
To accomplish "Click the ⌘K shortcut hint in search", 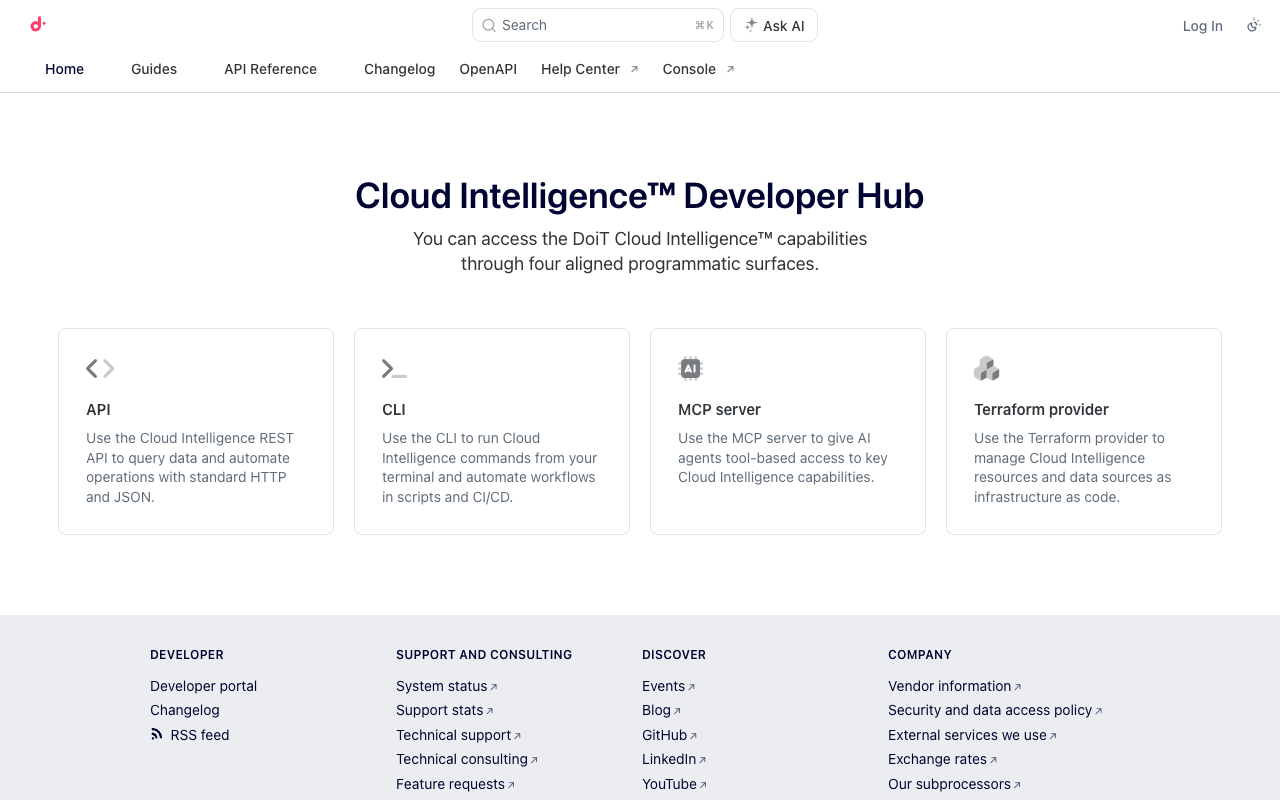I will (x=704, y=25).
